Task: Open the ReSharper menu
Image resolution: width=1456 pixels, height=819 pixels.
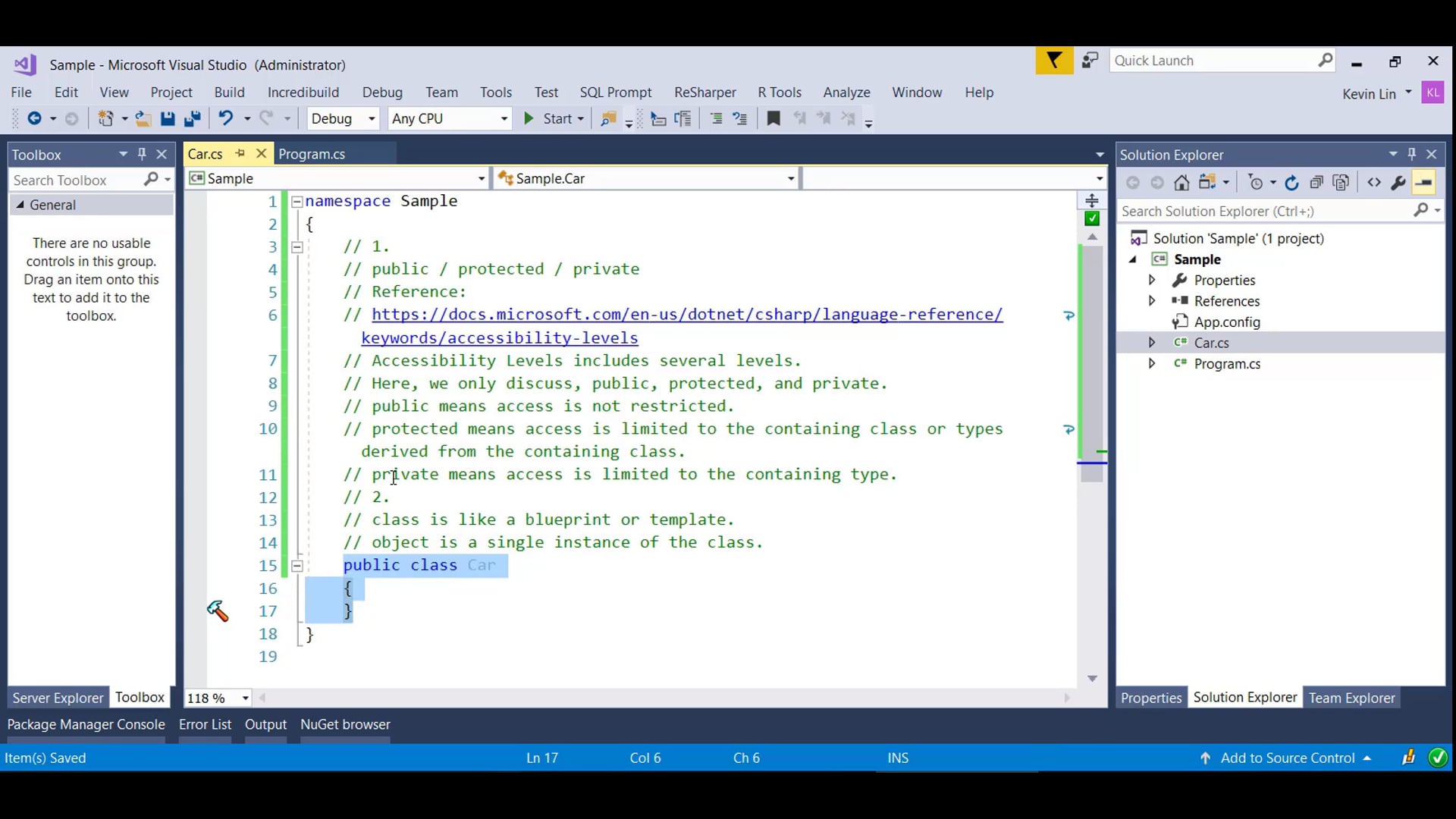Action: (x=704, y=93)
